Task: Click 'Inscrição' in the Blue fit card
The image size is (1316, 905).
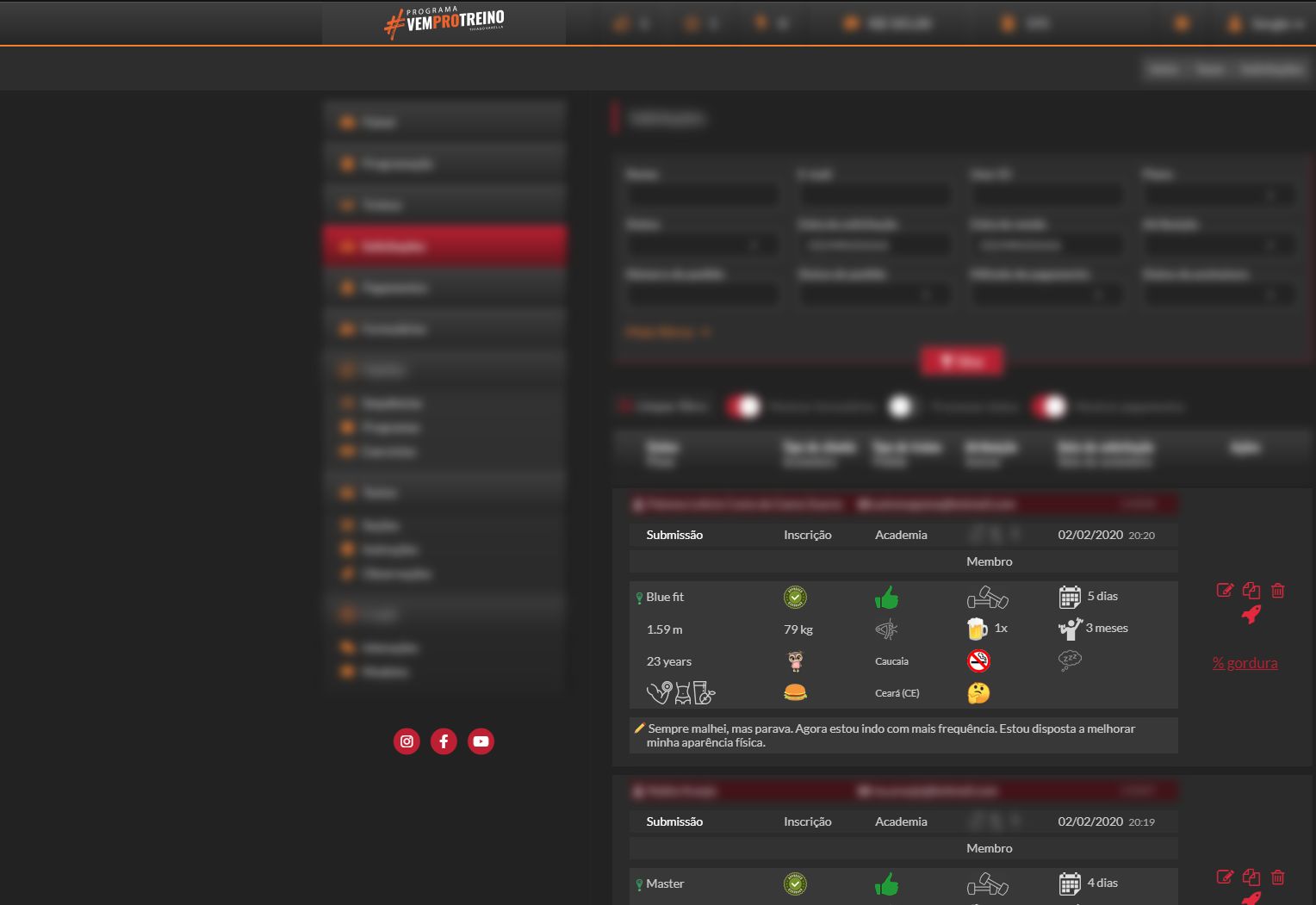Action: pyautogui.click(x=808, y=535)
